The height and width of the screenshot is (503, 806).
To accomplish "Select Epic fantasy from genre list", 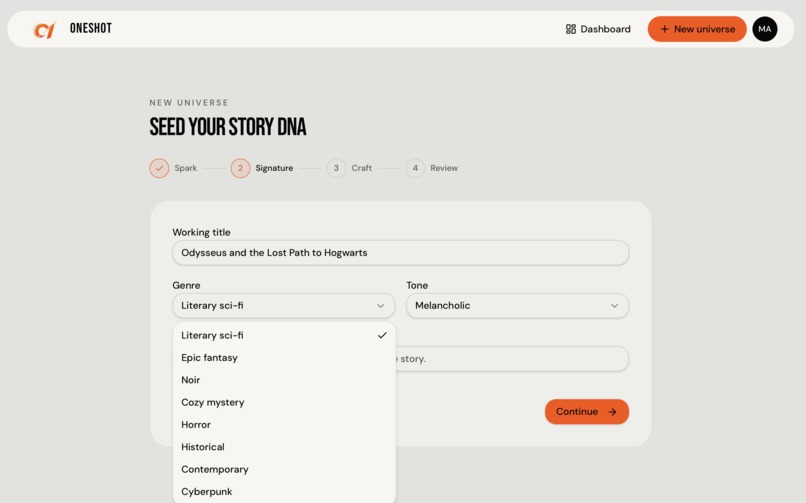I will [x=284, y=358].
